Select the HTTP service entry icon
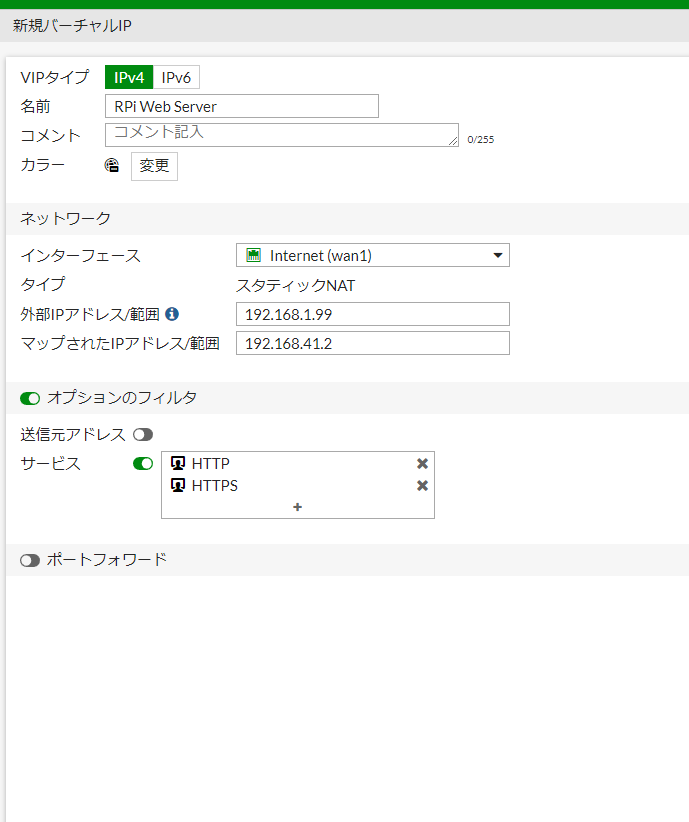The width and height of the screenshot is (689, 822). coord(178,463)
